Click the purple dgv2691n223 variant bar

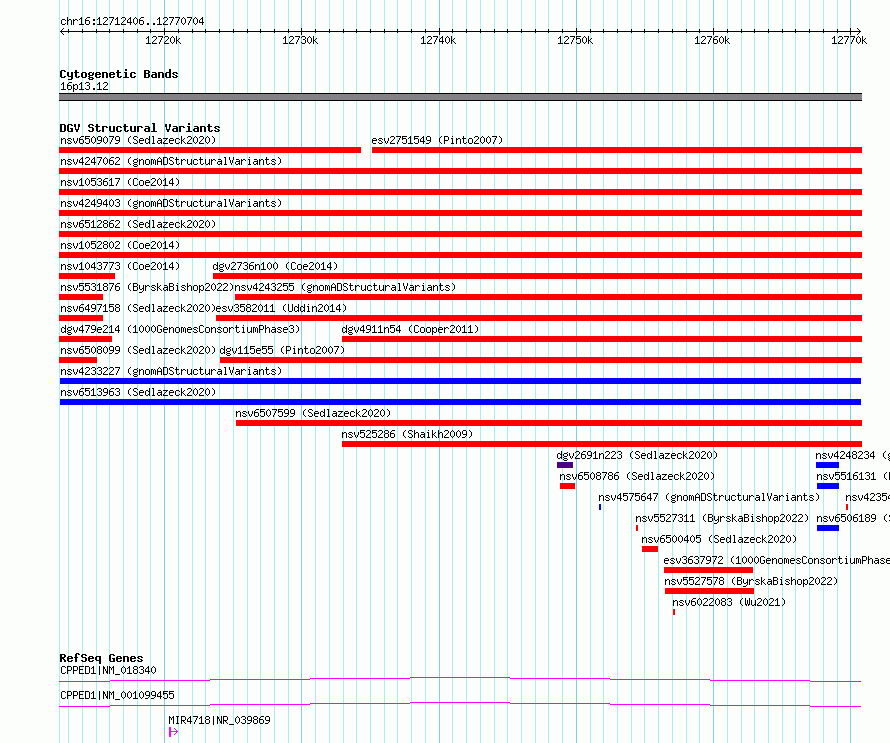tap(565, 465)
